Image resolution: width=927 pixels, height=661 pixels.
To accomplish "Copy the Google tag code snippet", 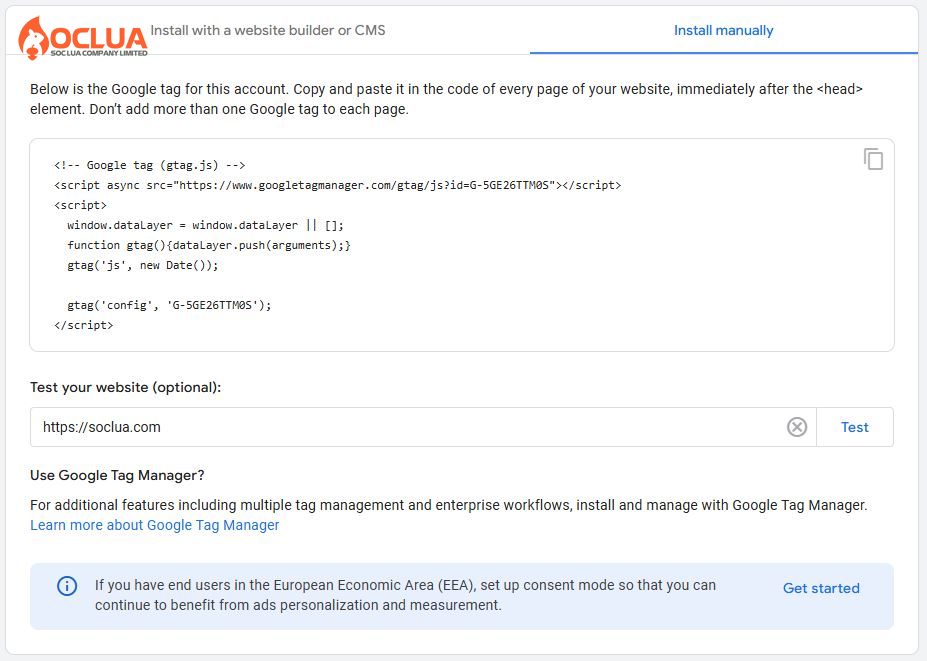I will [873, 159].
